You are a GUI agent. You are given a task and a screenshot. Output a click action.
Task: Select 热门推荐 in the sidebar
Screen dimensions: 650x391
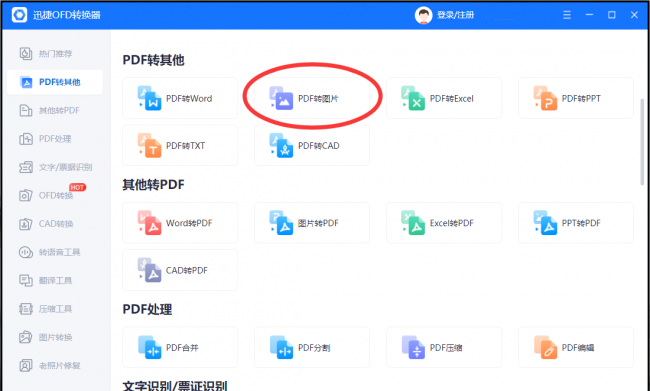(x=55, y=53)
